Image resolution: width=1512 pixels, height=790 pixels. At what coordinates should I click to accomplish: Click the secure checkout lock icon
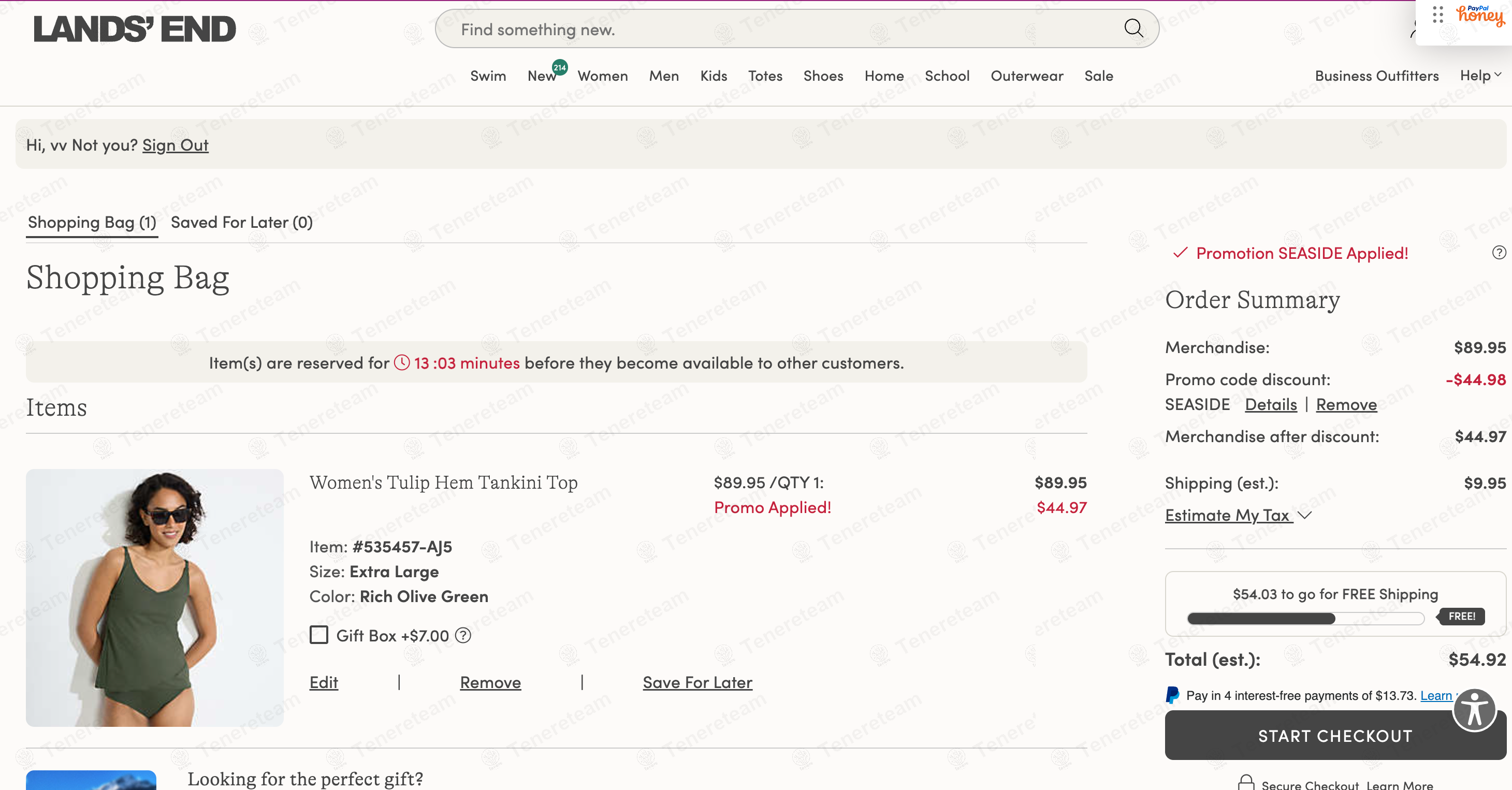point(1245,783)
